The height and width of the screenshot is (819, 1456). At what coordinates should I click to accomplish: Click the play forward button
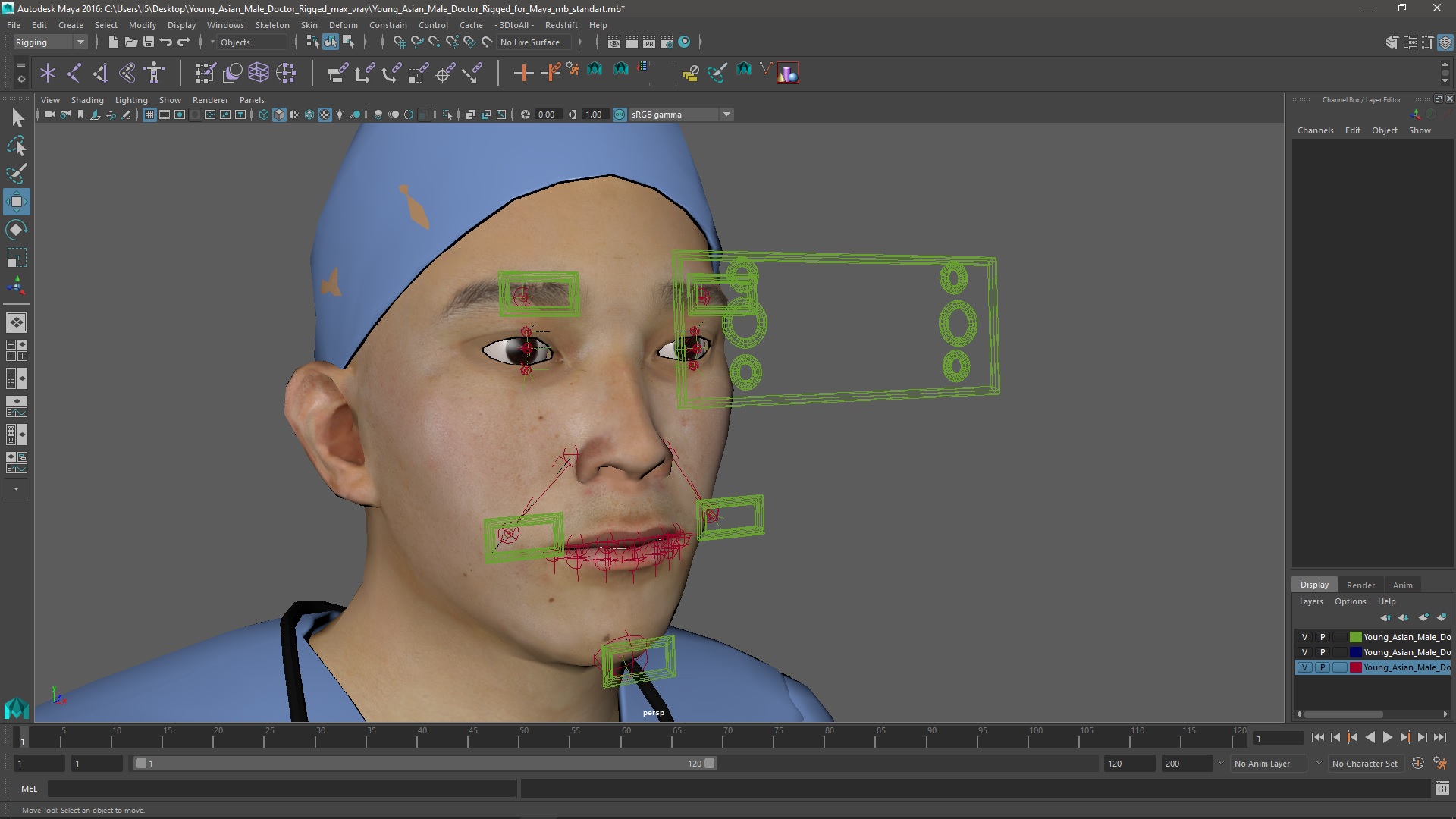(x=1387, y=737)
